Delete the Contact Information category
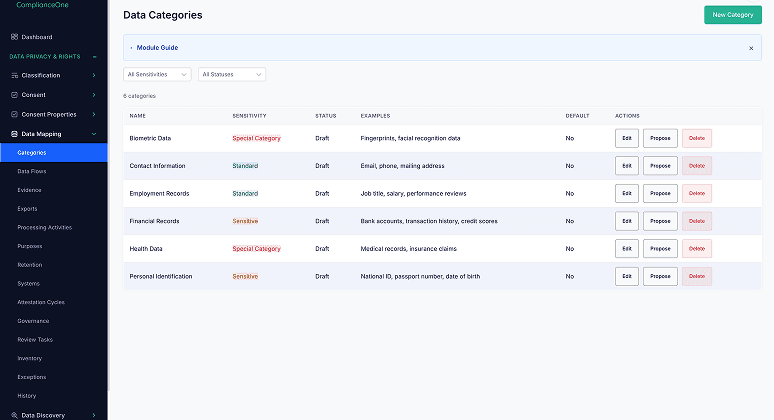Image resolution: width=774 pixels, height=420 pixels. coord(697,166)
